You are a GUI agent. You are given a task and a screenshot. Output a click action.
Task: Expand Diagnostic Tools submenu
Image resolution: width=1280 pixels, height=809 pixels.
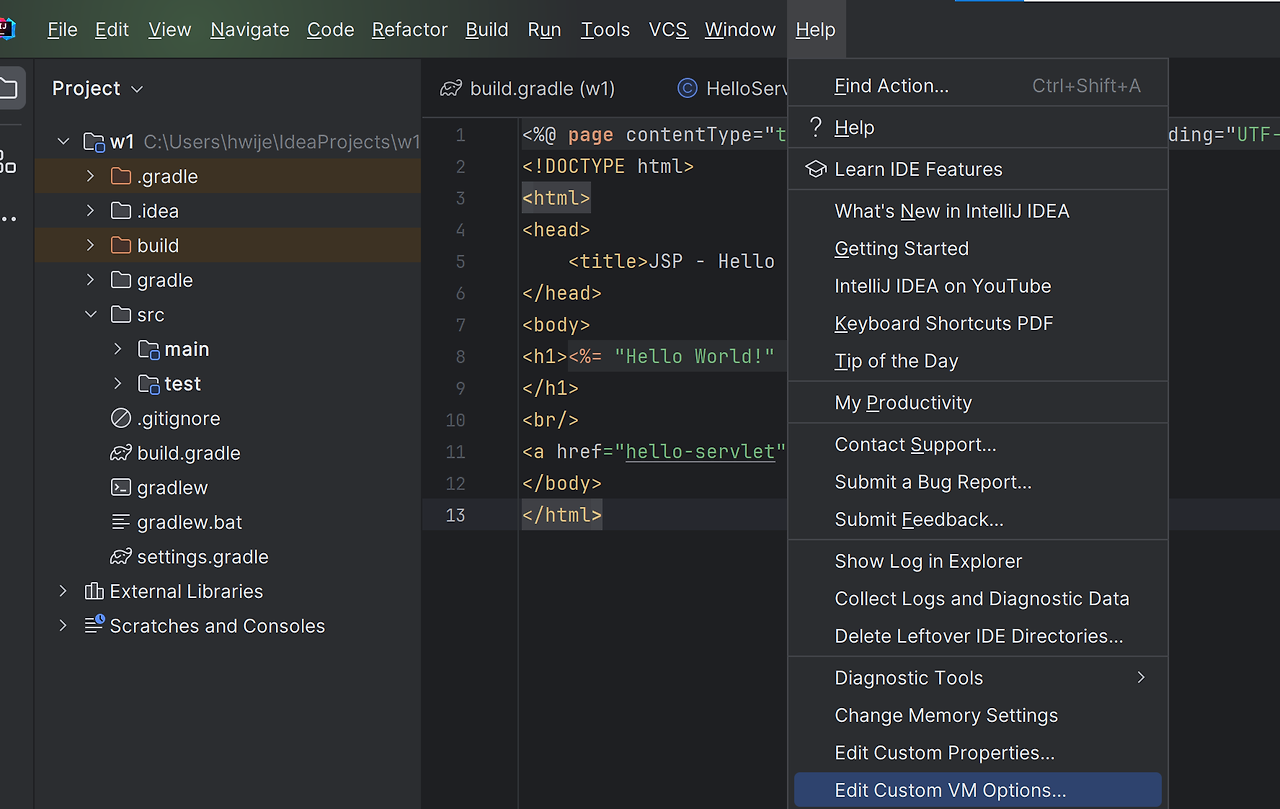978,678
